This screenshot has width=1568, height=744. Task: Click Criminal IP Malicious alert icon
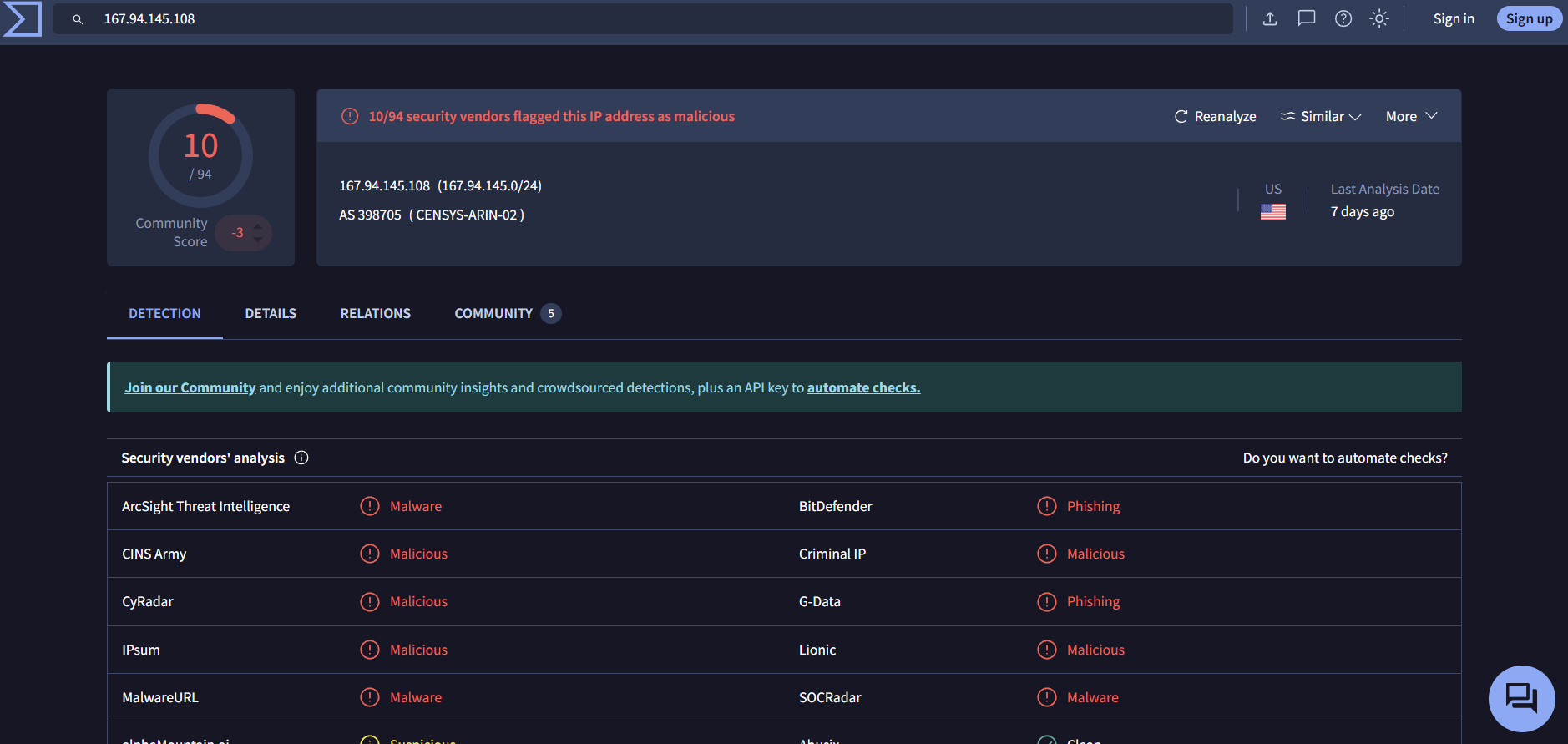pos(1046,554)
